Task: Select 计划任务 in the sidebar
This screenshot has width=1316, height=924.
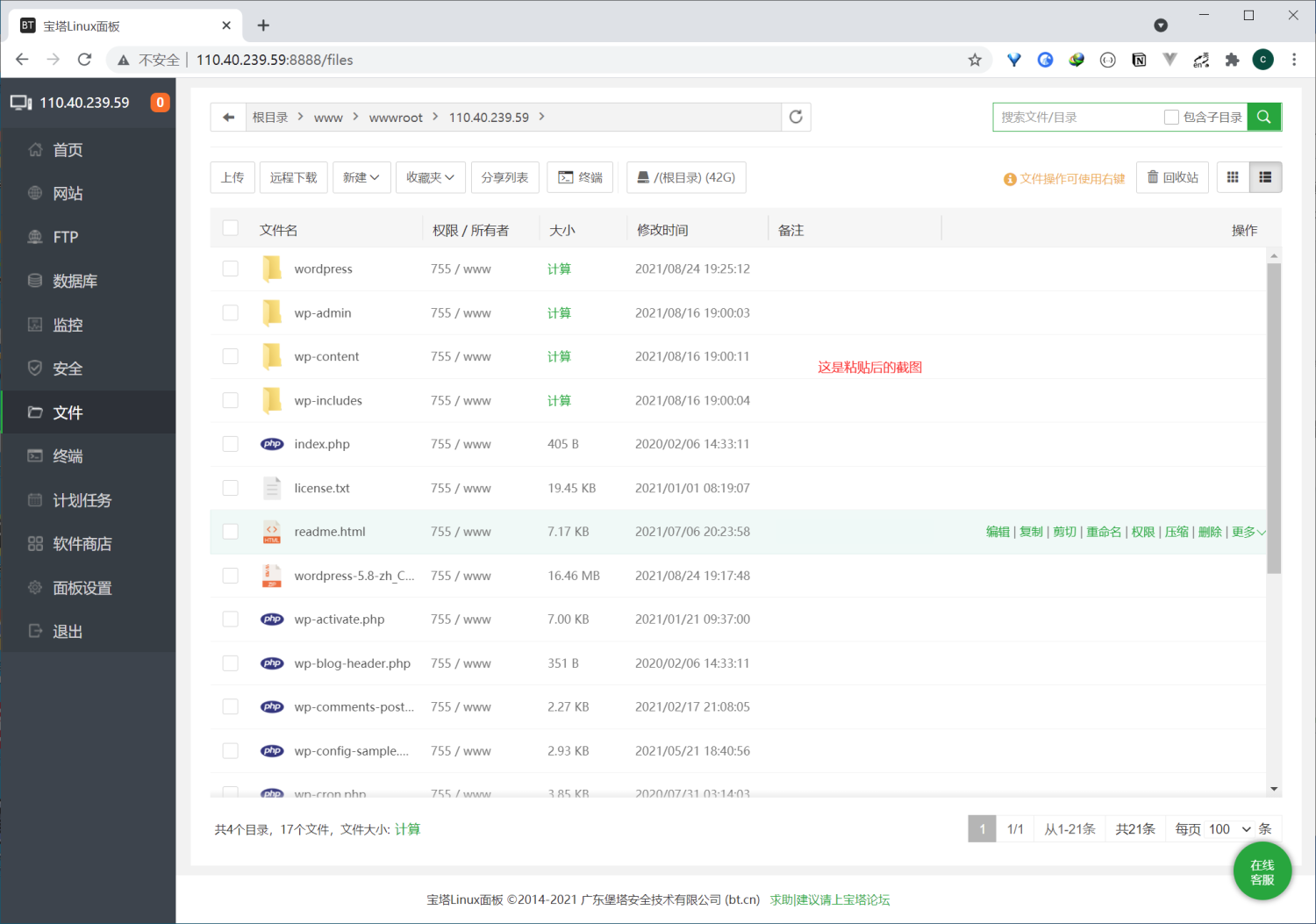Action: click(88, 500)
